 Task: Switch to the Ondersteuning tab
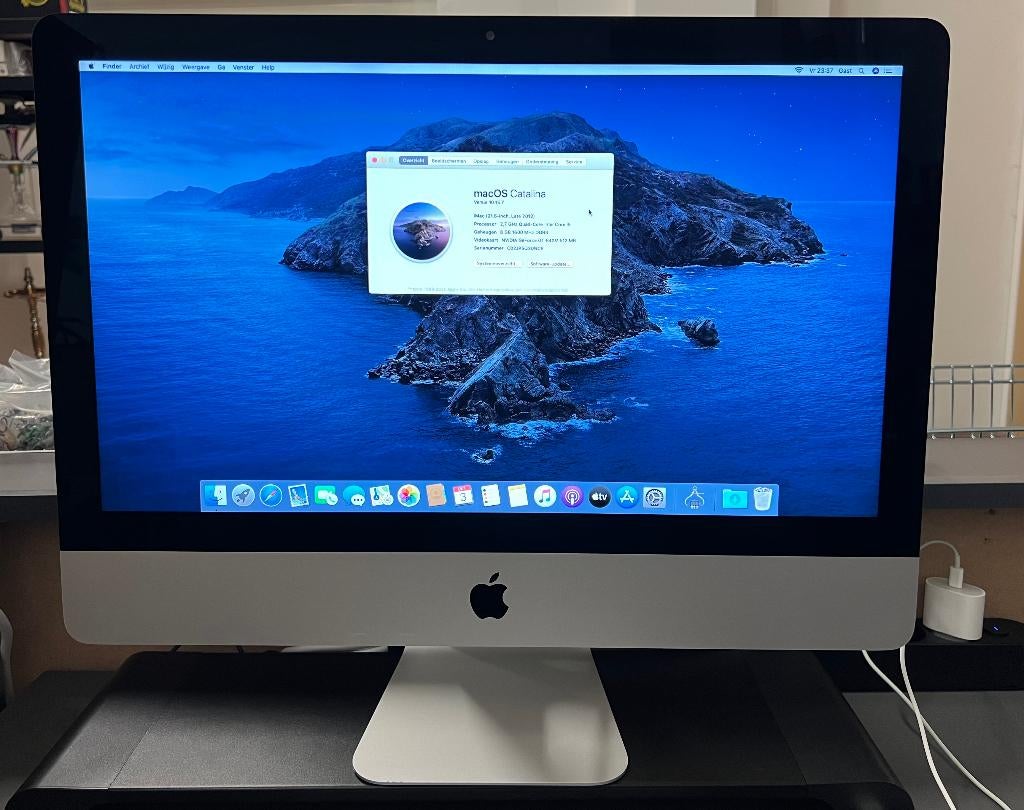pyautogui.click(x=543, y=161)
